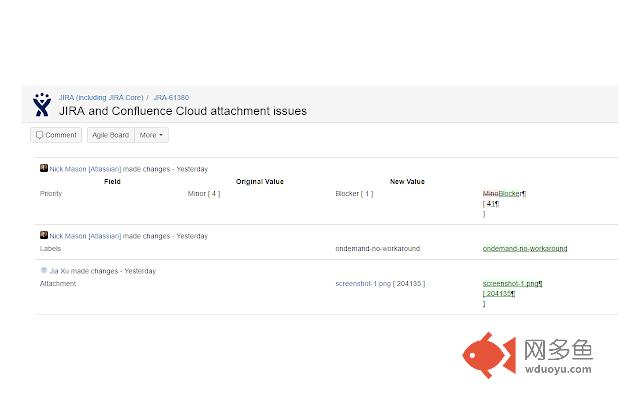Select the 'Minor [ 4 ]' original value
Image resolution: width=640 pixels, height=400 pixels.
[x=204, y=193]
